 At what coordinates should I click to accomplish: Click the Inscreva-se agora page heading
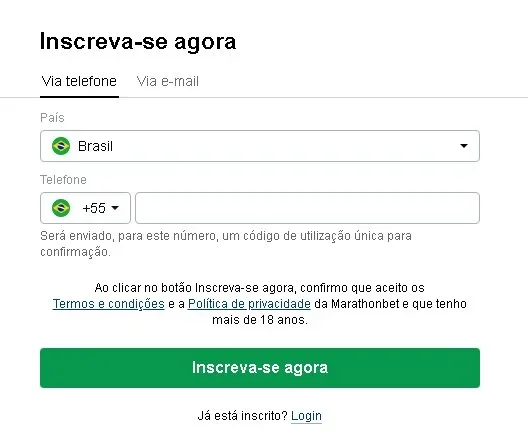click(138, 42)
